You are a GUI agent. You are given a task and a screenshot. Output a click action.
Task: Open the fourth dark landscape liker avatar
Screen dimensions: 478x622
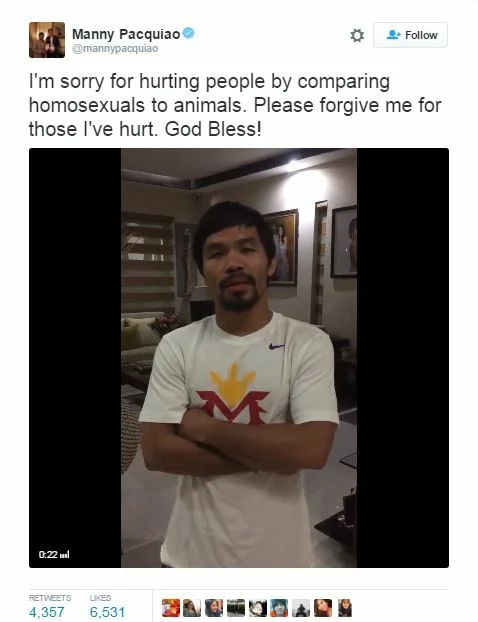(x=236, y=608)
